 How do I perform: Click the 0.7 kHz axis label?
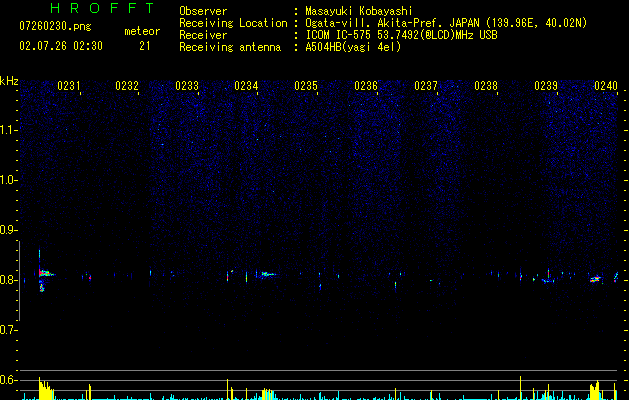click(8, 330)
